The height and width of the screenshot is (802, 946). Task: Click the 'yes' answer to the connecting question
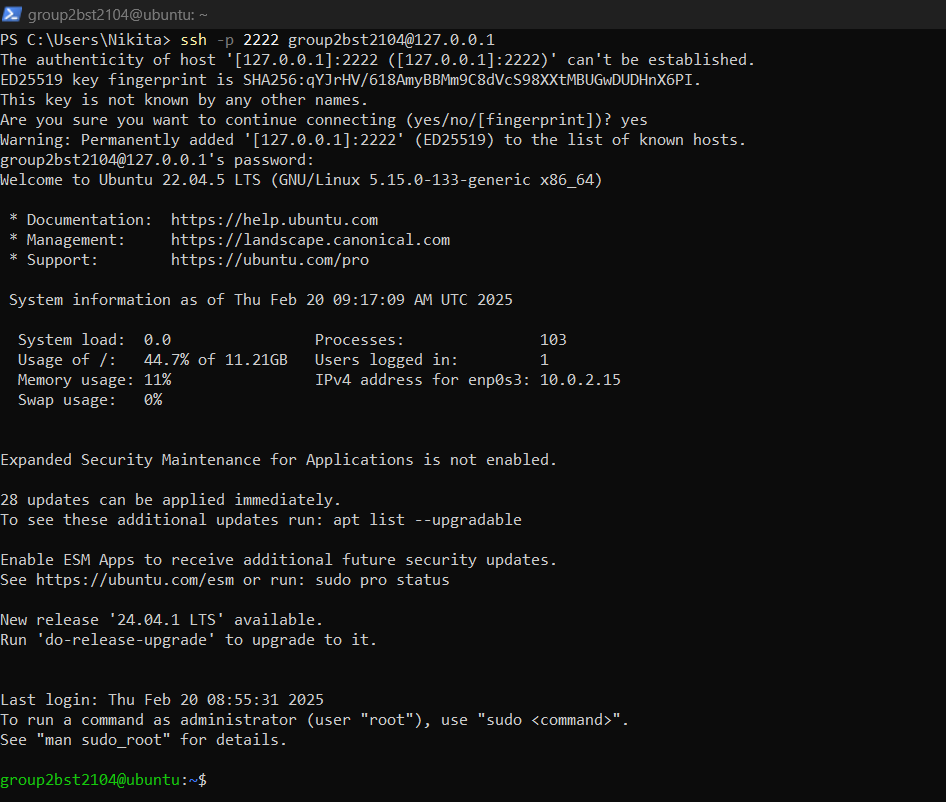click(x=634, y=120)
